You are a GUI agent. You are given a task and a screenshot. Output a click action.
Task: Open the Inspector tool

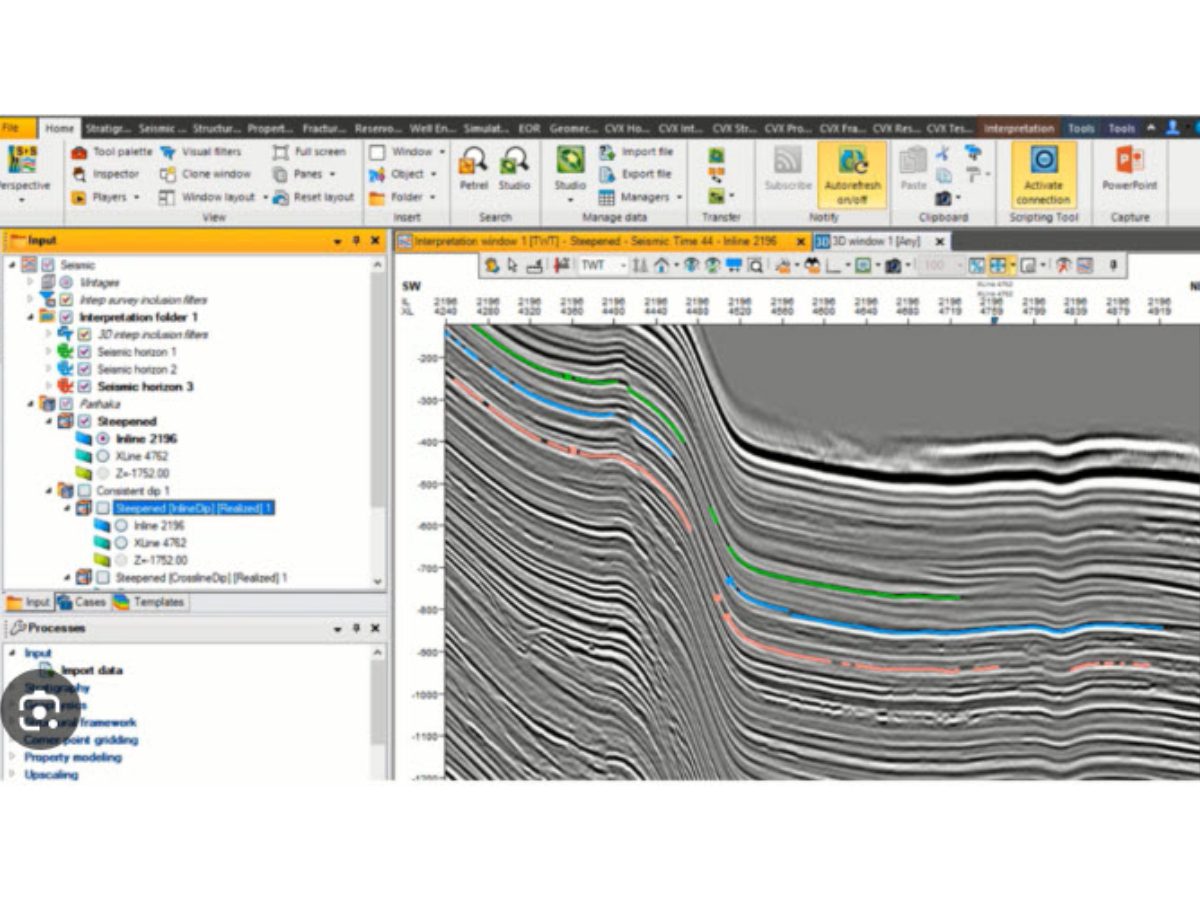pyautogui.click(x=105, y=174)
